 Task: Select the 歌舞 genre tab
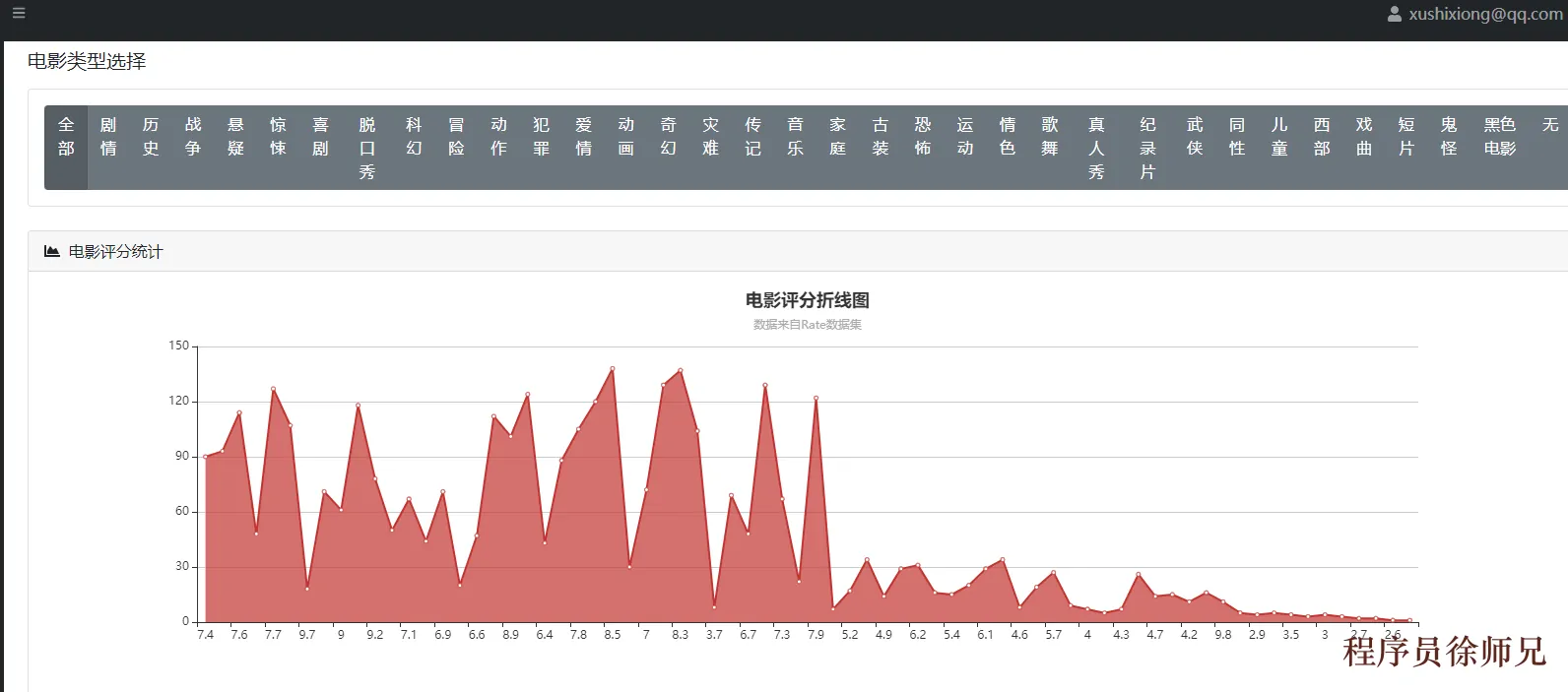click(1050, 148)
